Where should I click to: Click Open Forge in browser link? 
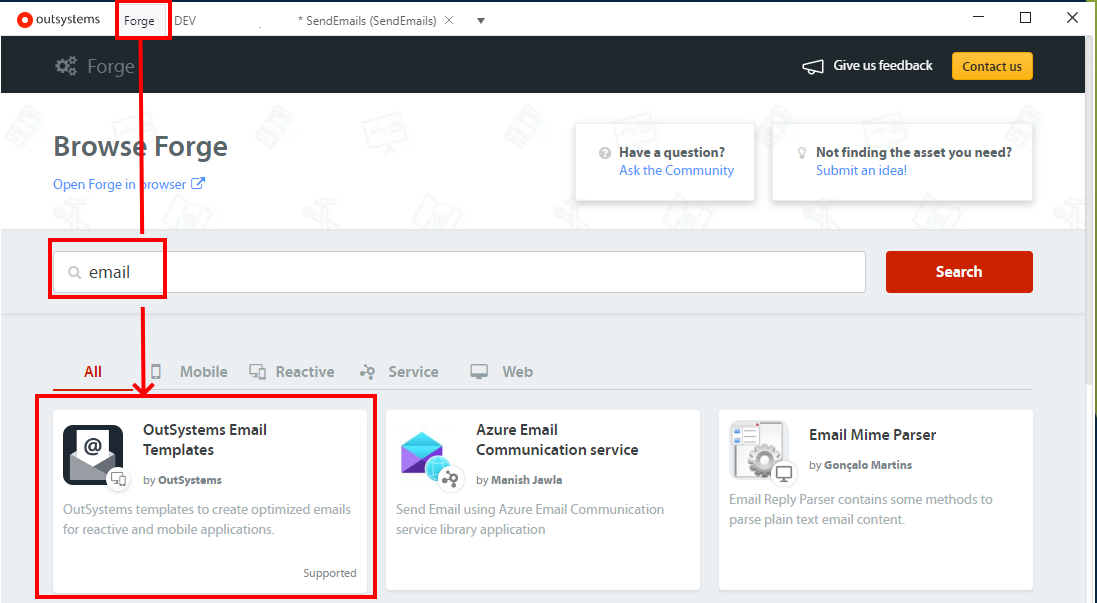[x=120, y=184]
